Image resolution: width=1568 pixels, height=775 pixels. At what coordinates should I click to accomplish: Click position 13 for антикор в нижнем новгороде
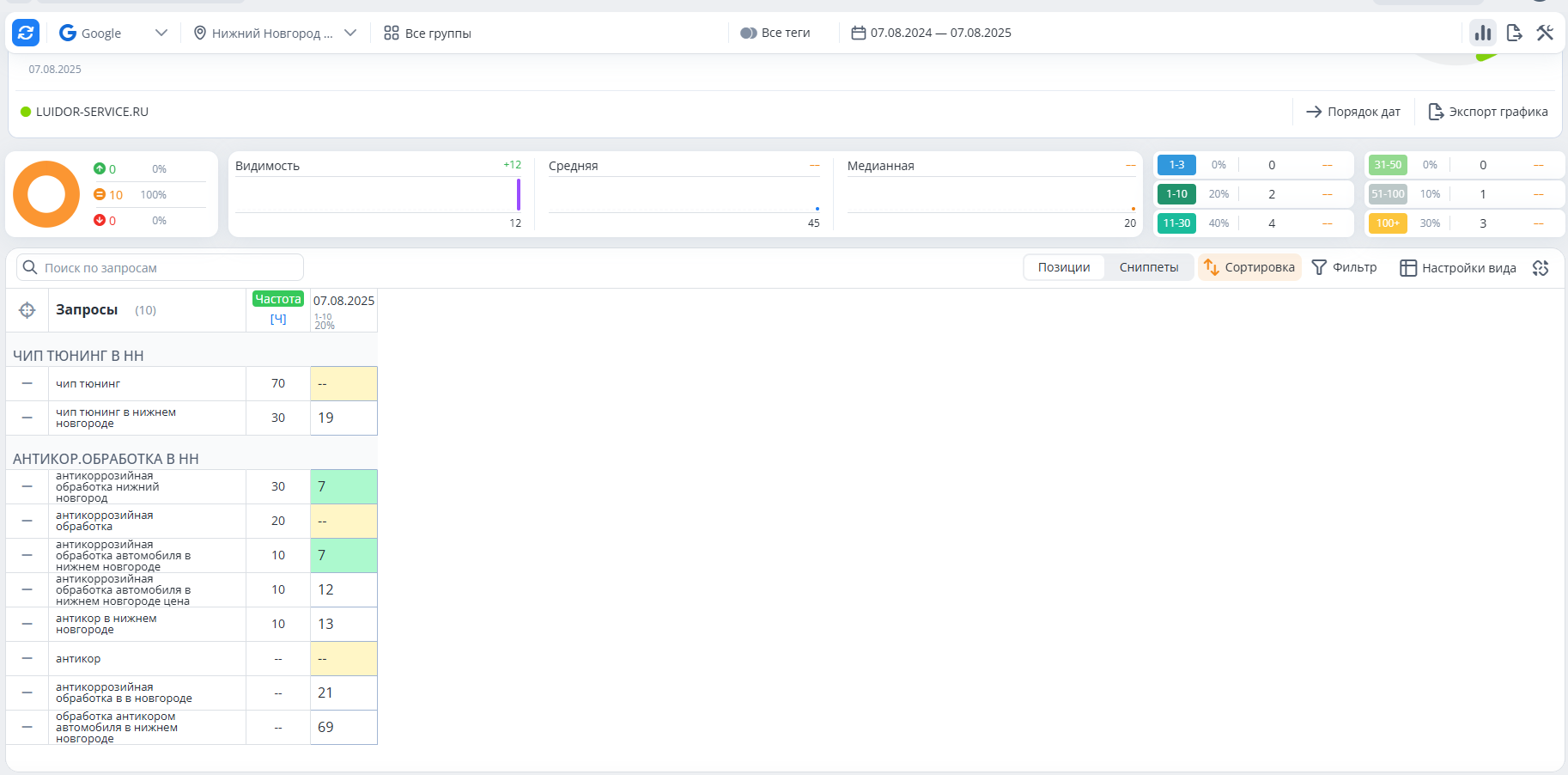point(343,624)
